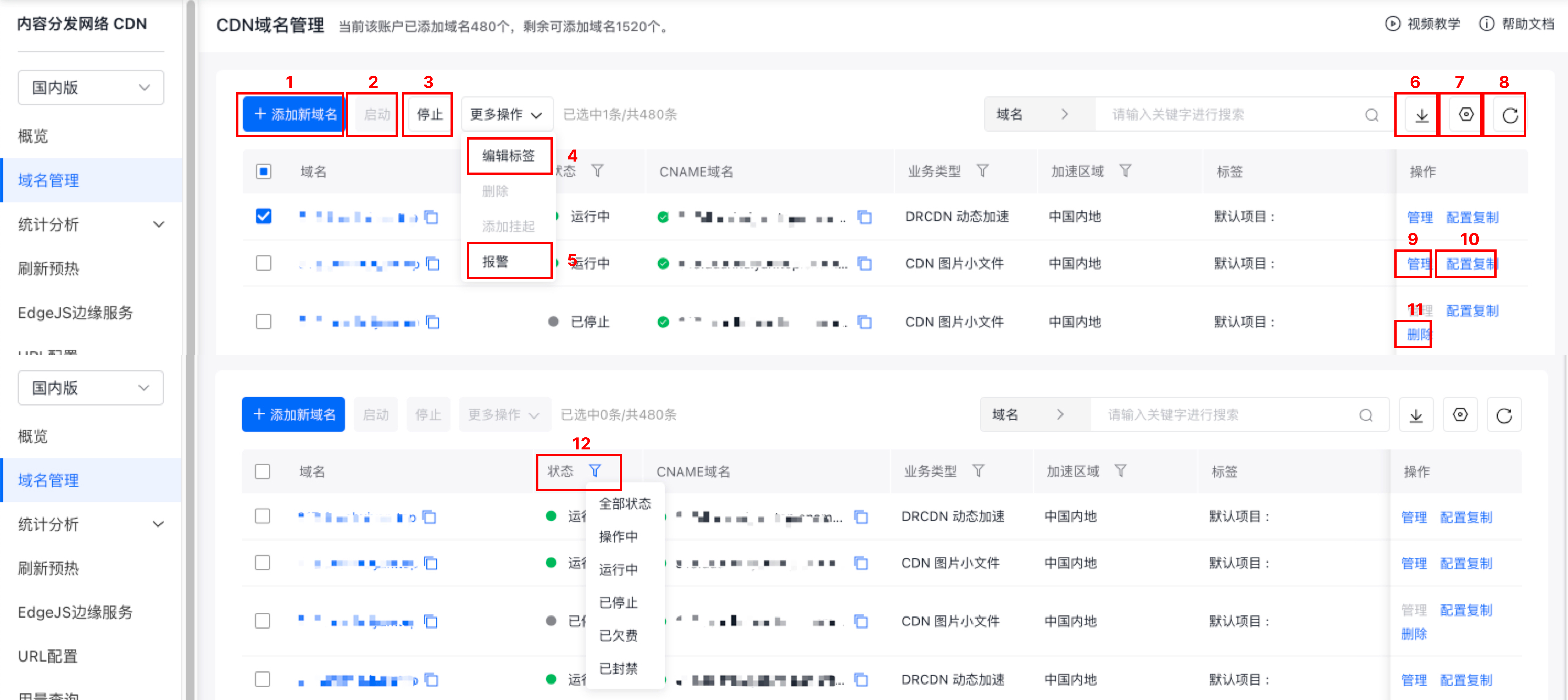This screenshot has height=700, width=1568.
Task: Click upper 停止 button
Action: pyautogui.click(x=429, y=115)
